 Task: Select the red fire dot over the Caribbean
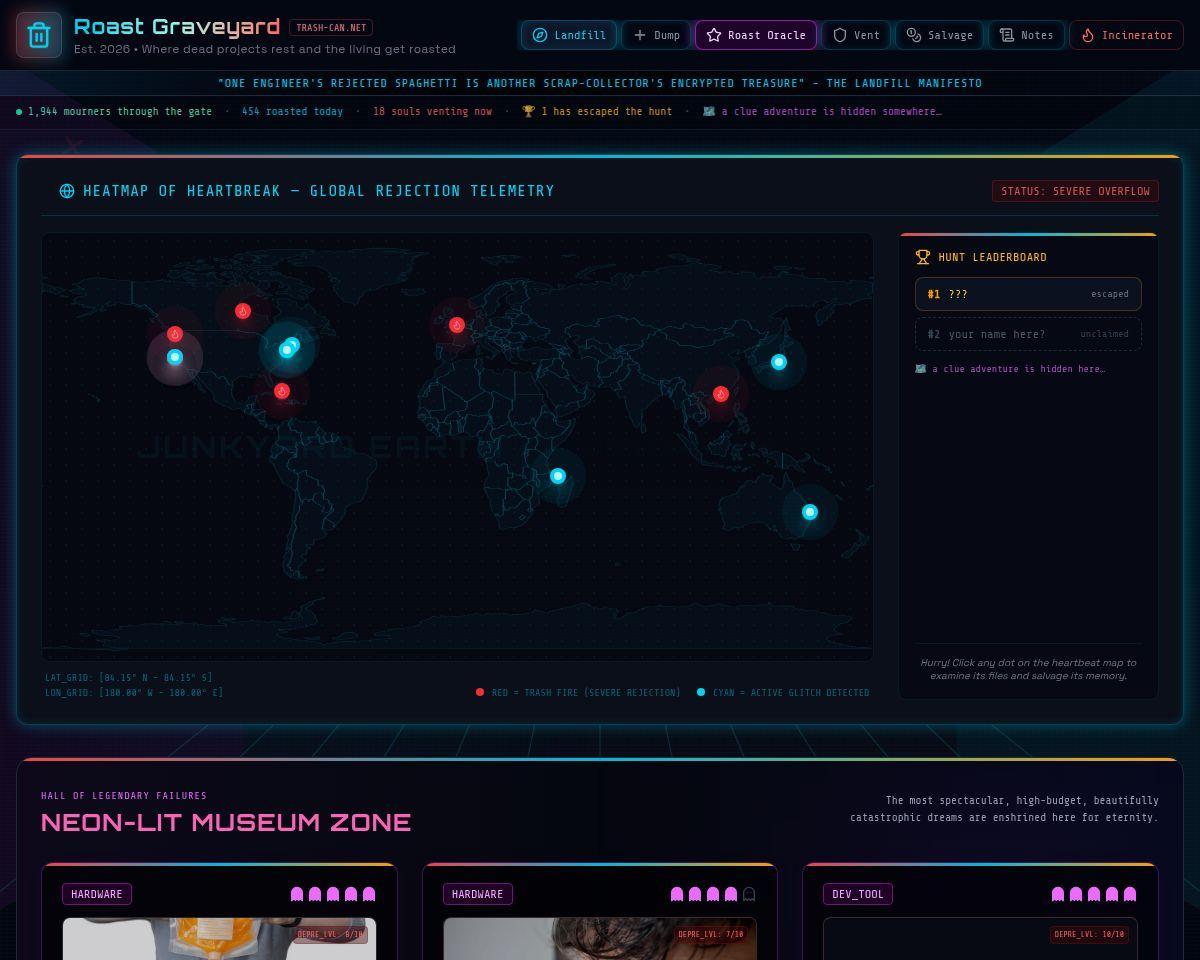pyautogui.click(x=282, y=391)
